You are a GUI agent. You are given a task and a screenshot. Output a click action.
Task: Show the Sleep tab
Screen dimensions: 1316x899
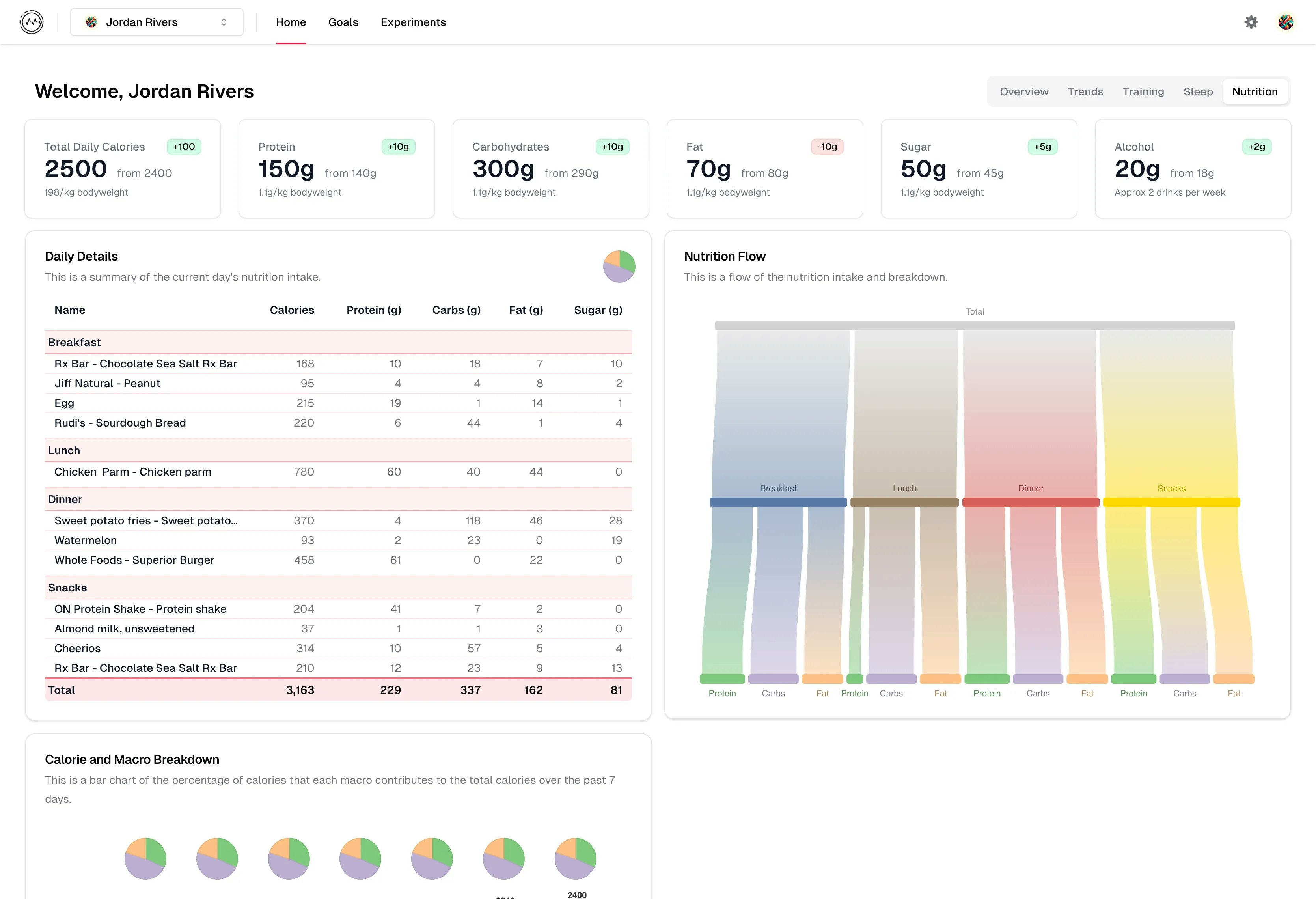tap(1198, 92)
